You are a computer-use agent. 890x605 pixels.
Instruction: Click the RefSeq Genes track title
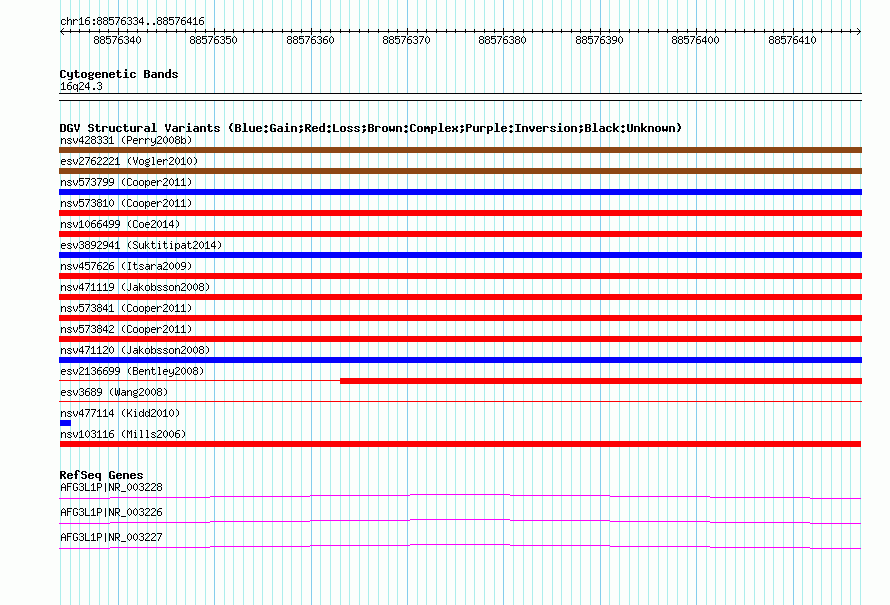click(102, 475)
